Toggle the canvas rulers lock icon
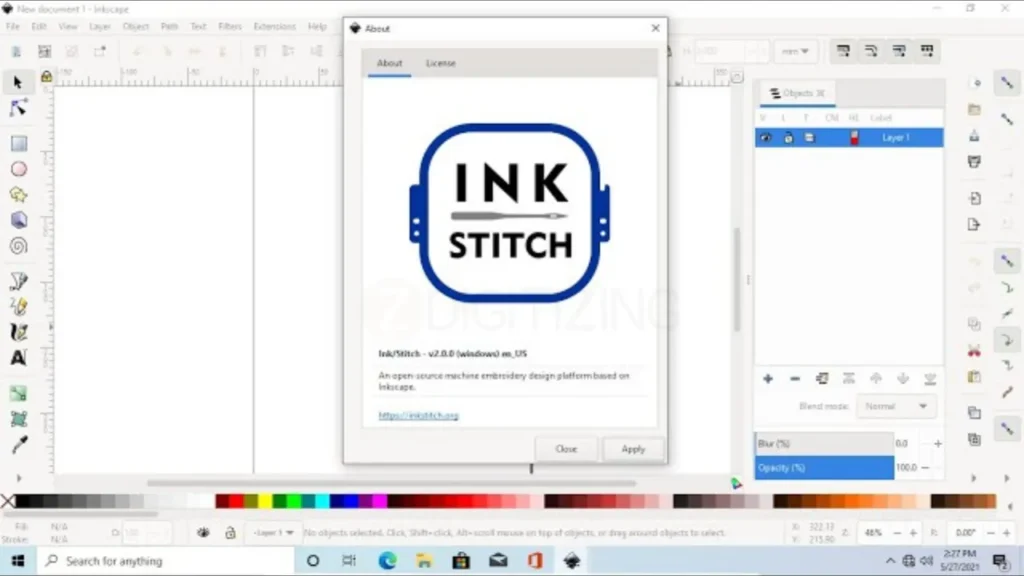 (x=46, y=76)
